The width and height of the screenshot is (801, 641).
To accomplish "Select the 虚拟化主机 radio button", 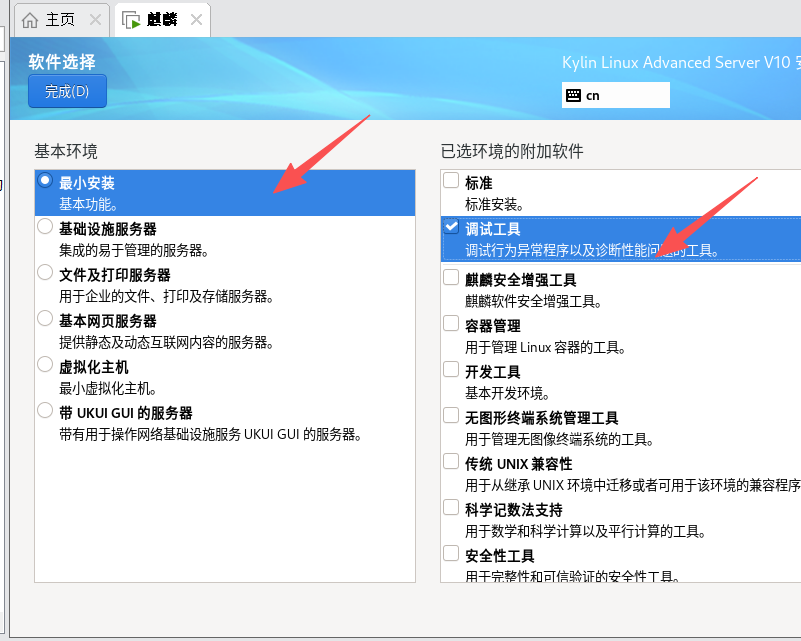I will pos(45,364).
